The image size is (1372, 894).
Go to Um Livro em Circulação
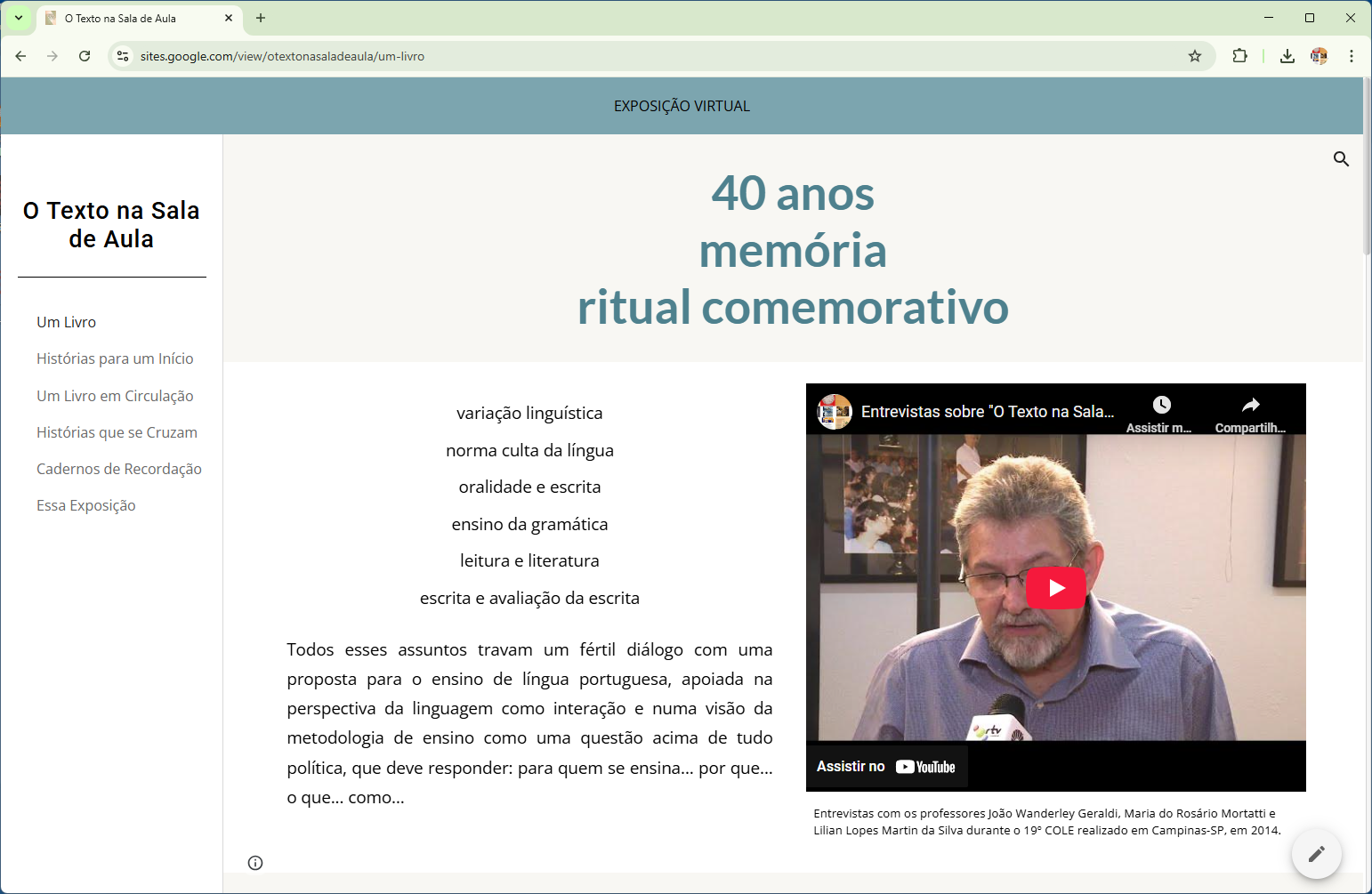tap(115, 396)
